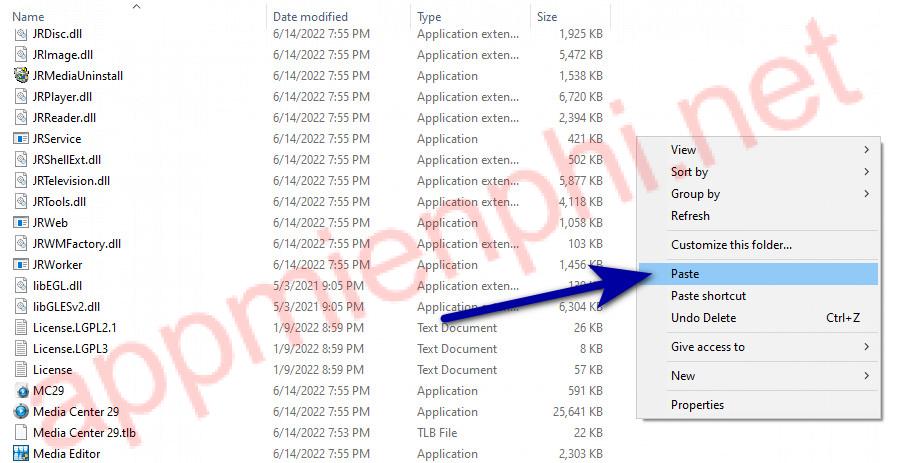Select the file name Media Editor

(x=66, y=454)
